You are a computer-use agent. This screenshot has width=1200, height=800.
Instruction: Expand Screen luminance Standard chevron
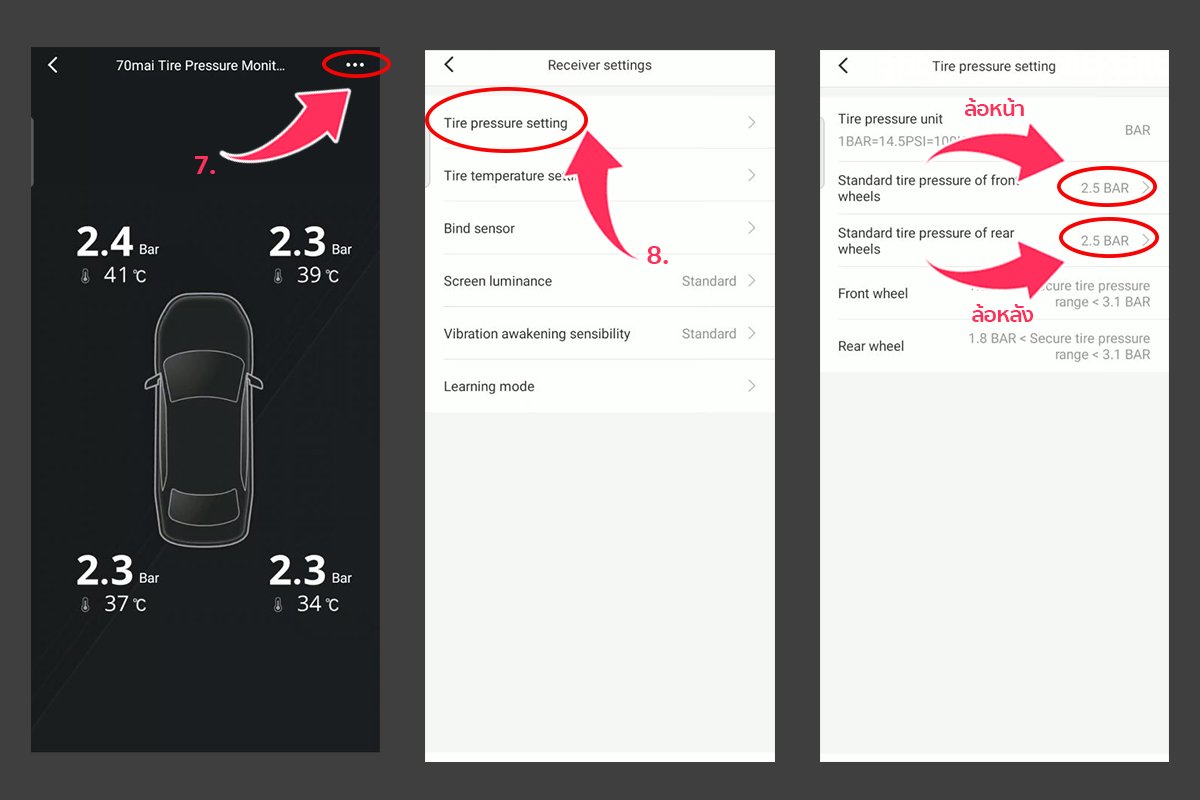pyautogui.click(x=752, y=281)
